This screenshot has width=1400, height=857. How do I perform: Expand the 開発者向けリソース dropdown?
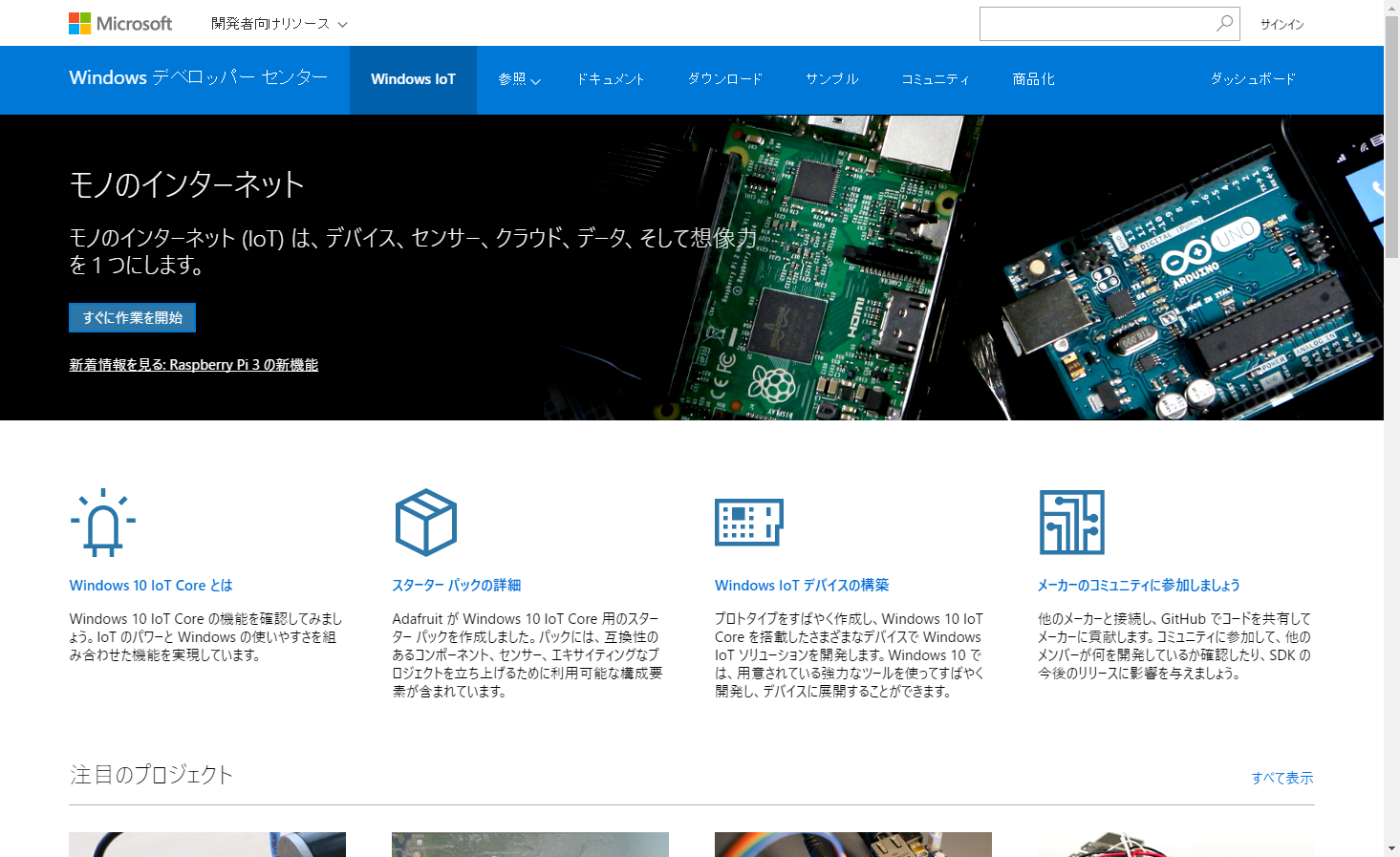[279, 24]
